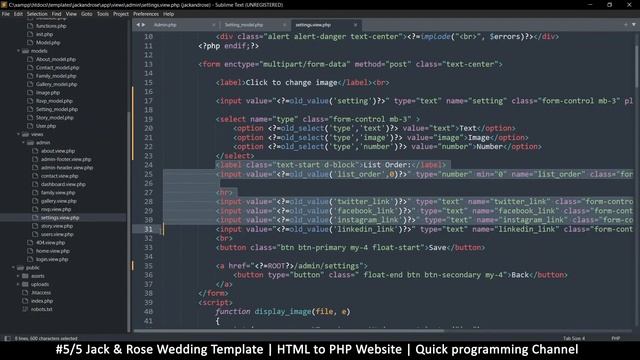This screenshot has height=360, width=640.
Task: Close the settings.view.php tab
Action: (x=356, y=25)
